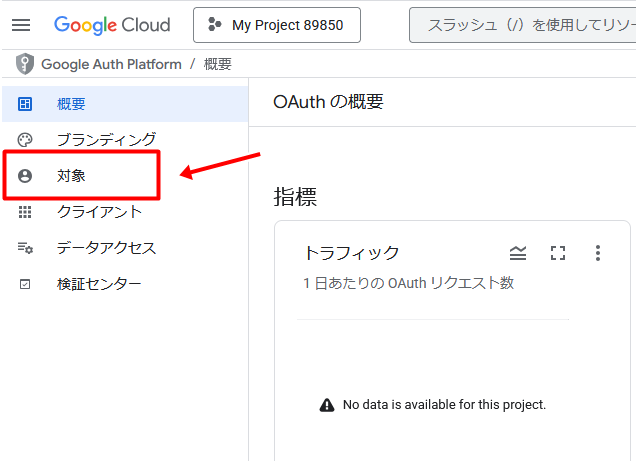
Task: Click the Google Auth Platform shield icon
Action: coord(25,64)
